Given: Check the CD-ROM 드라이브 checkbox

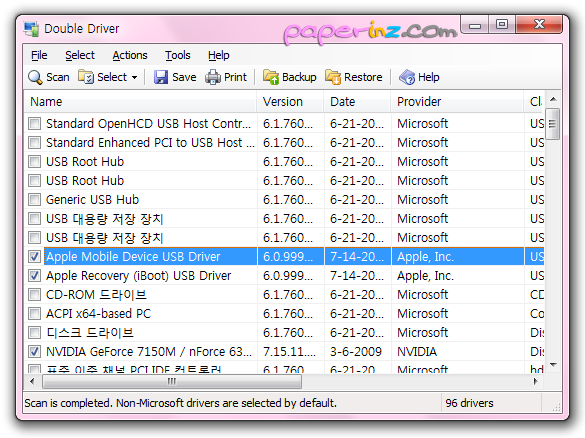Looking at the screenshot, I should coord(34,295).
